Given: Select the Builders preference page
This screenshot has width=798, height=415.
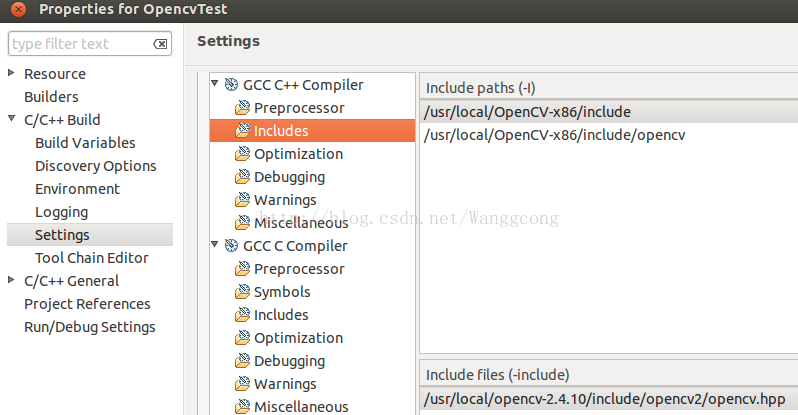Looking at the screenshot, I should click(51, 97).
